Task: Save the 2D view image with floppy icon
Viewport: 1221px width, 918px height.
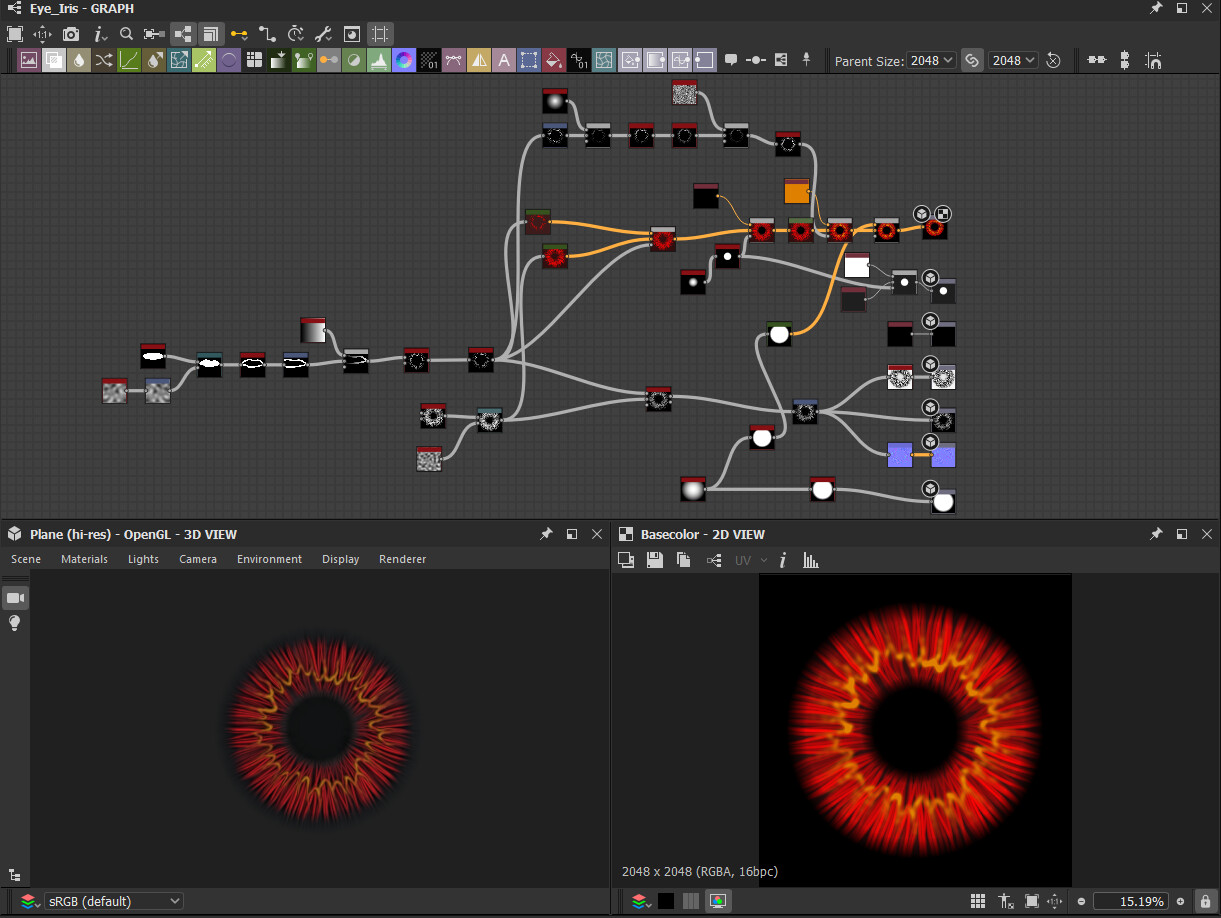Action: [655, 560]
